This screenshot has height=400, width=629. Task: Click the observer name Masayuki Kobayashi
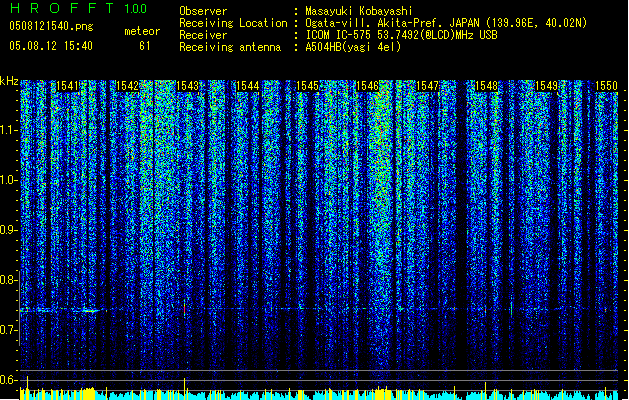359,11
